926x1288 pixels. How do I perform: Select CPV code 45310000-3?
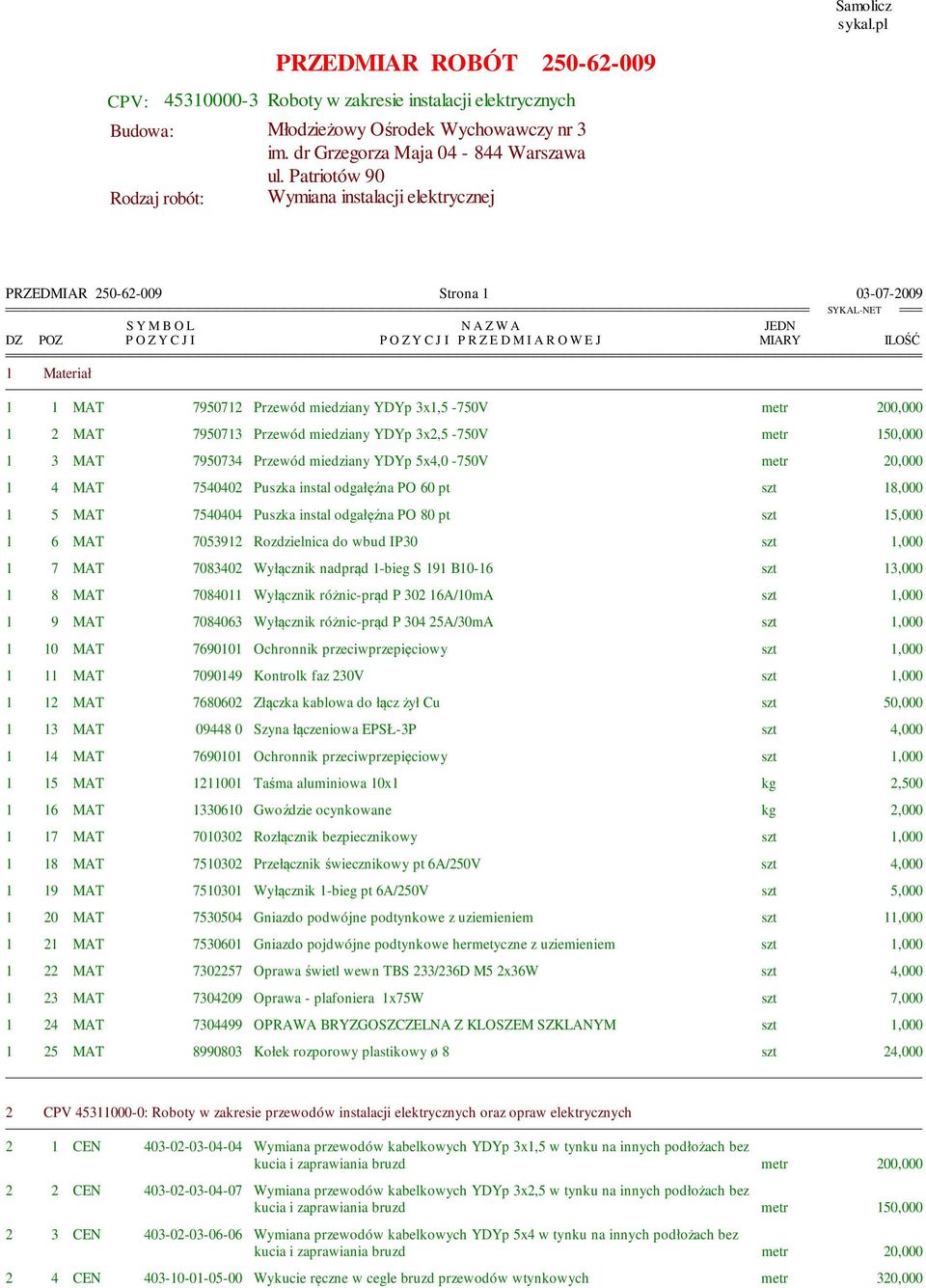(x=211, y=100)
